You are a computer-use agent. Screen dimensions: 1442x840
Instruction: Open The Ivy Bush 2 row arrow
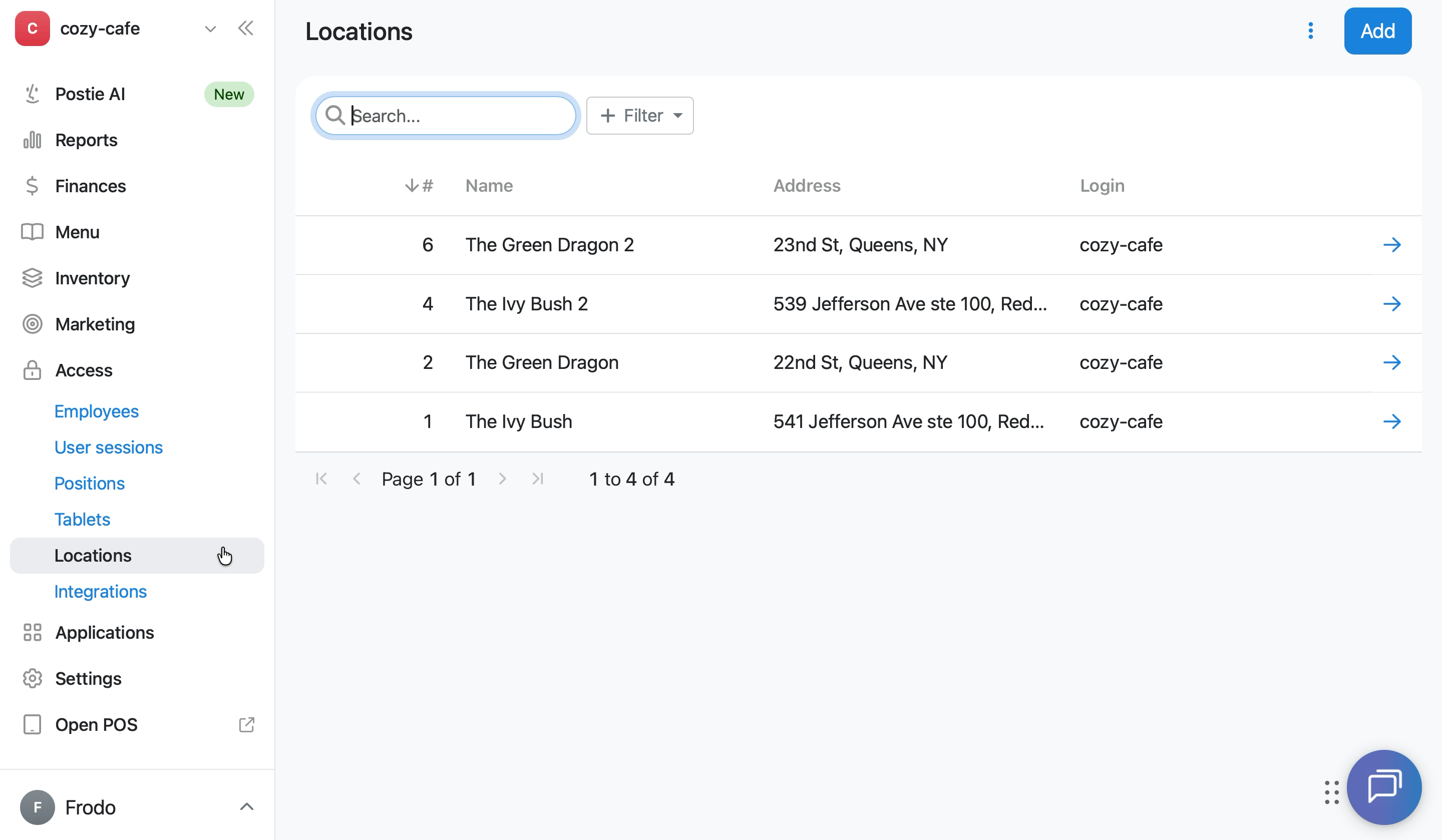click(1392, 304)
